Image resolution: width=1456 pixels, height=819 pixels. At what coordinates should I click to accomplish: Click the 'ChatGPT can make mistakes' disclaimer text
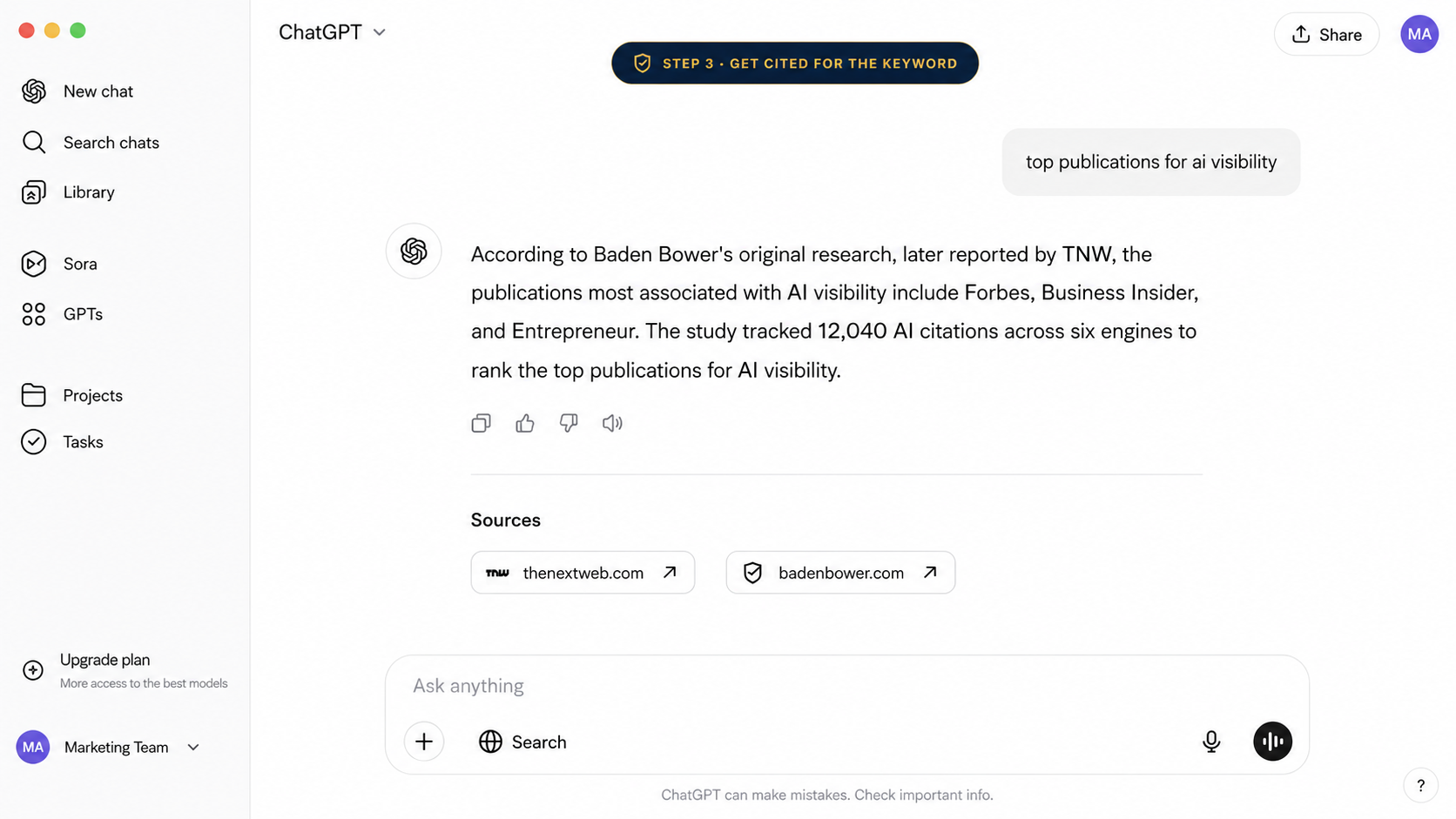click(826, 795)
